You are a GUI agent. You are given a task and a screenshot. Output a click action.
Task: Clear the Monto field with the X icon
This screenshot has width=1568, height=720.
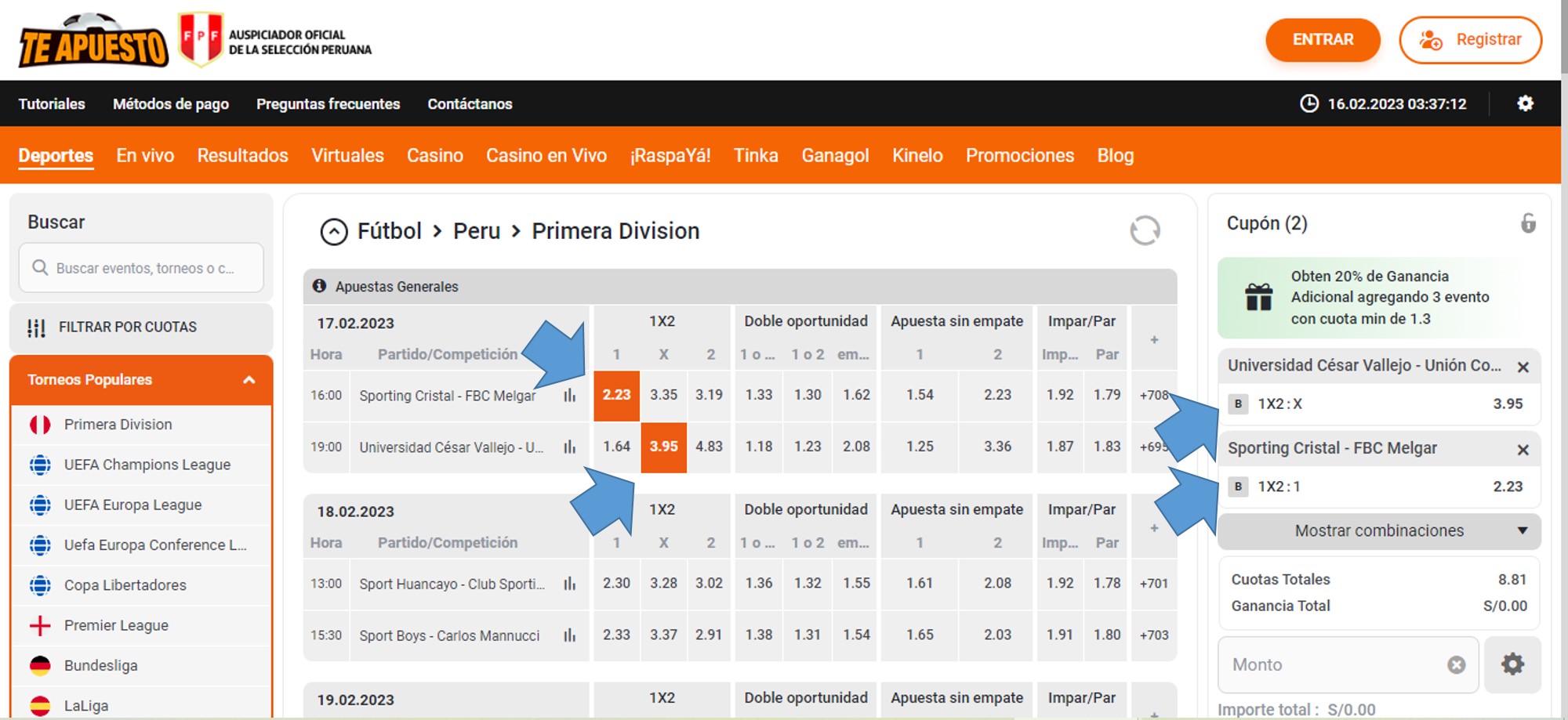1457,664
